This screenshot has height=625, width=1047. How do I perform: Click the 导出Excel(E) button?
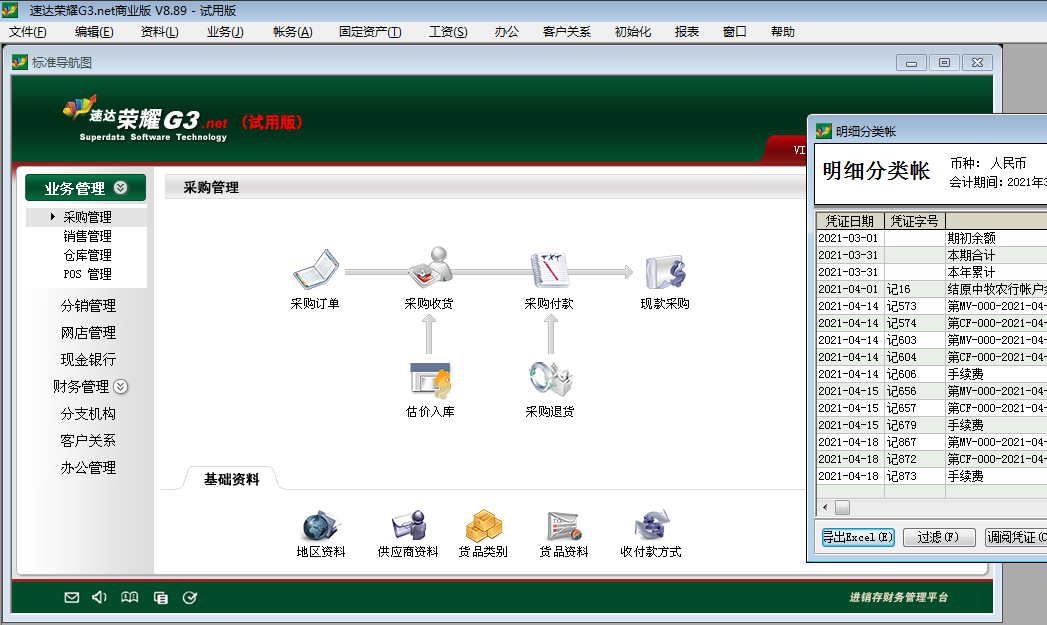pyautogui.click(x=858, y=537)
